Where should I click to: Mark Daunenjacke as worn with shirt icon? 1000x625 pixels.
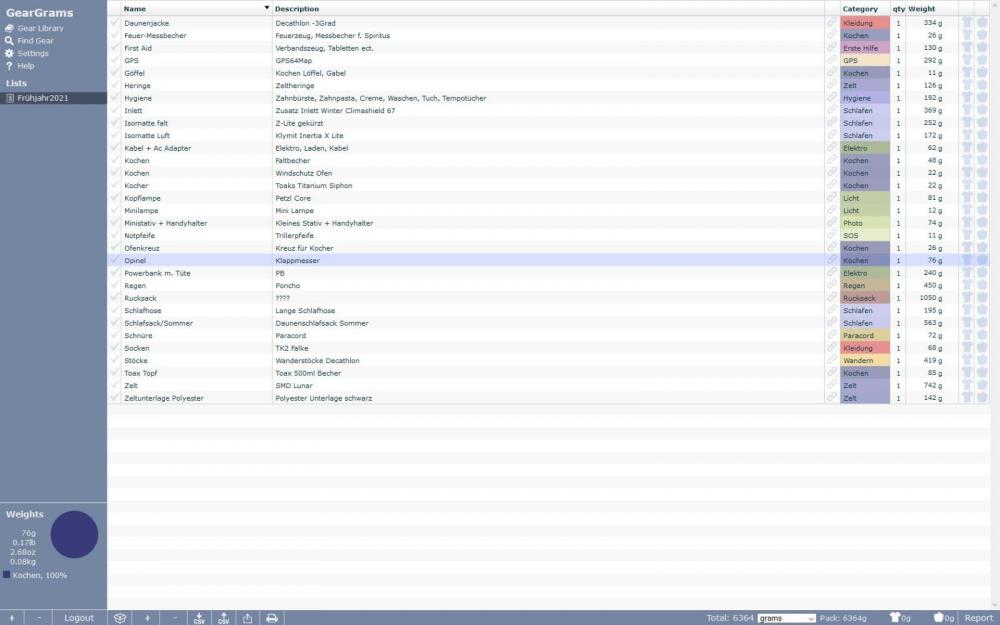point(967,22)
